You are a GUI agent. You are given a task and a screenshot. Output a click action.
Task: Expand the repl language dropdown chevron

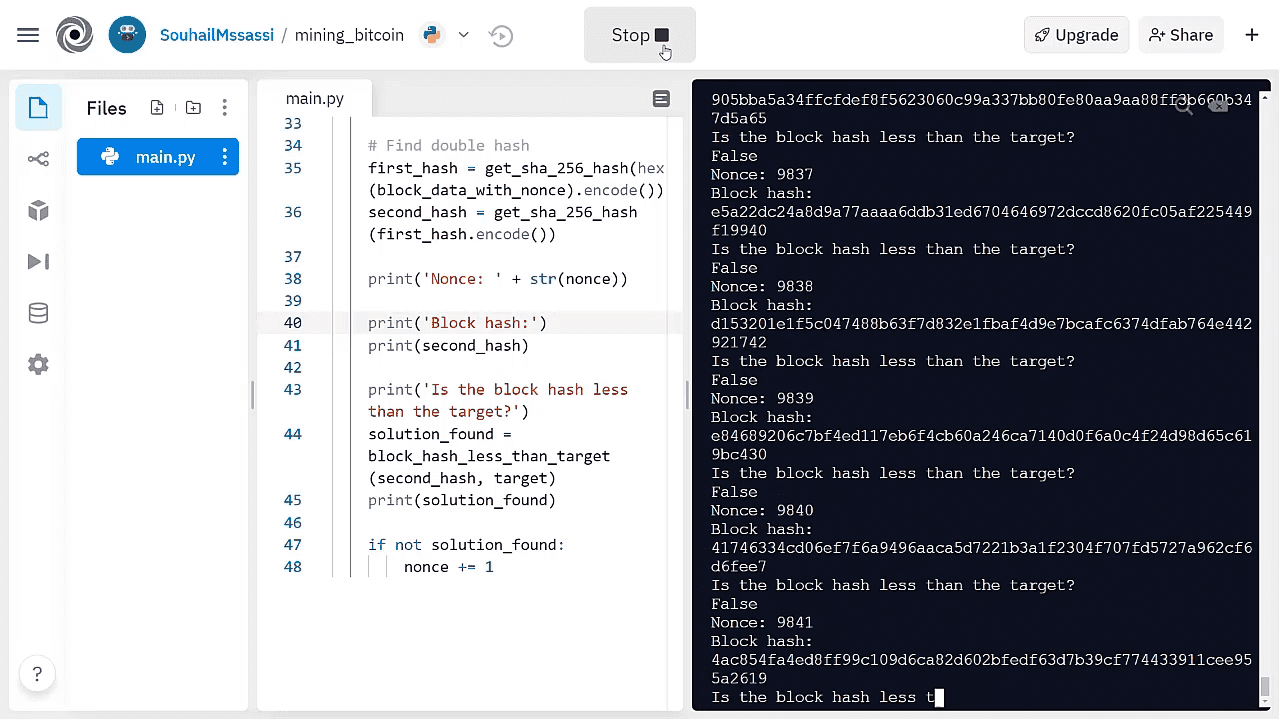463,35
